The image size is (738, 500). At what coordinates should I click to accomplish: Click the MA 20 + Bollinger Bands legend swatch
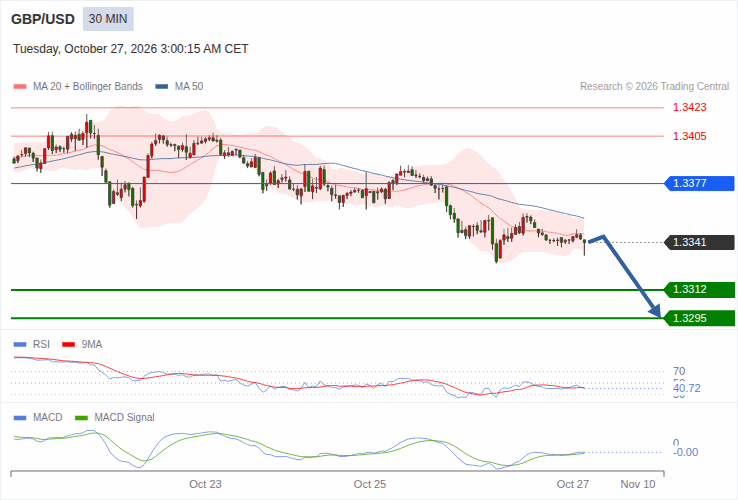(x=20, y=87)
